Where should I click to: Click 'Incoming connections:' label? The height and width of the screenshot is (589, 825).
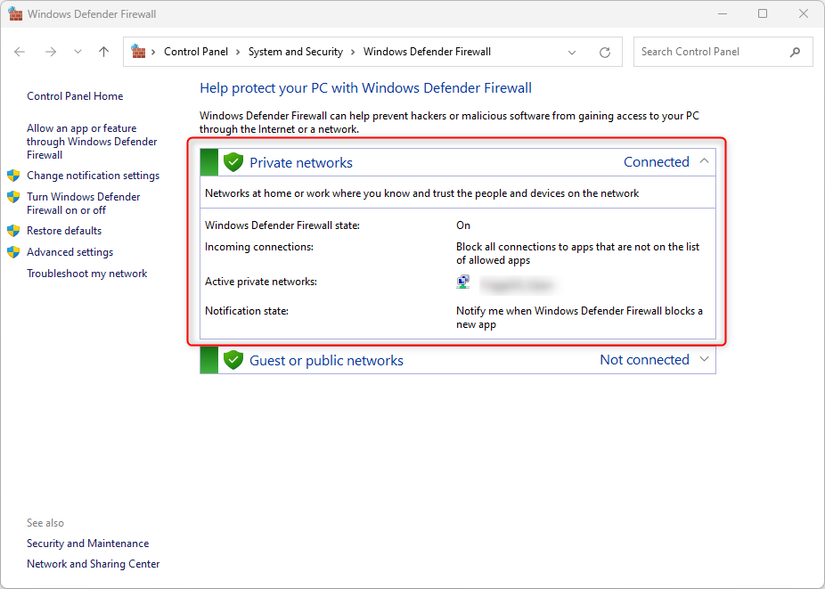point(259,247)
